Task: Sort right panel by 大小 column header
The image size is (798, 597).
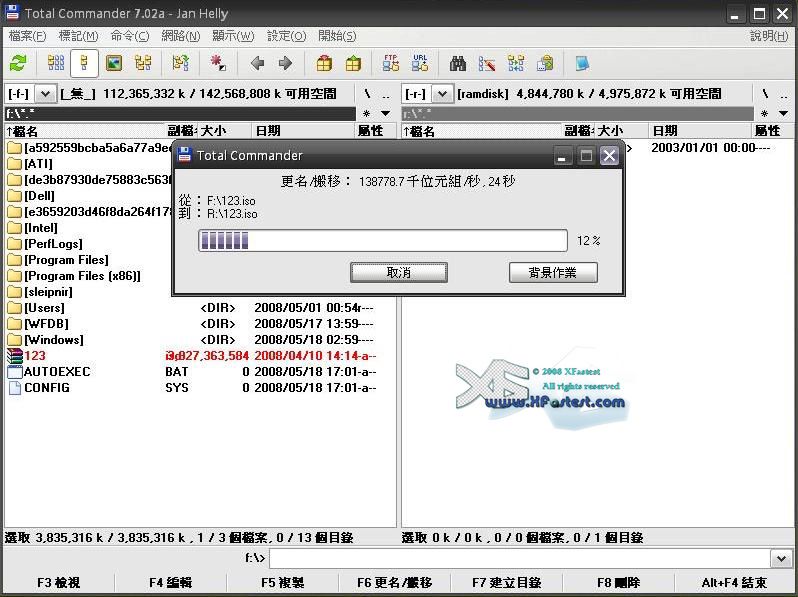Action: click(x=621, y=131)
